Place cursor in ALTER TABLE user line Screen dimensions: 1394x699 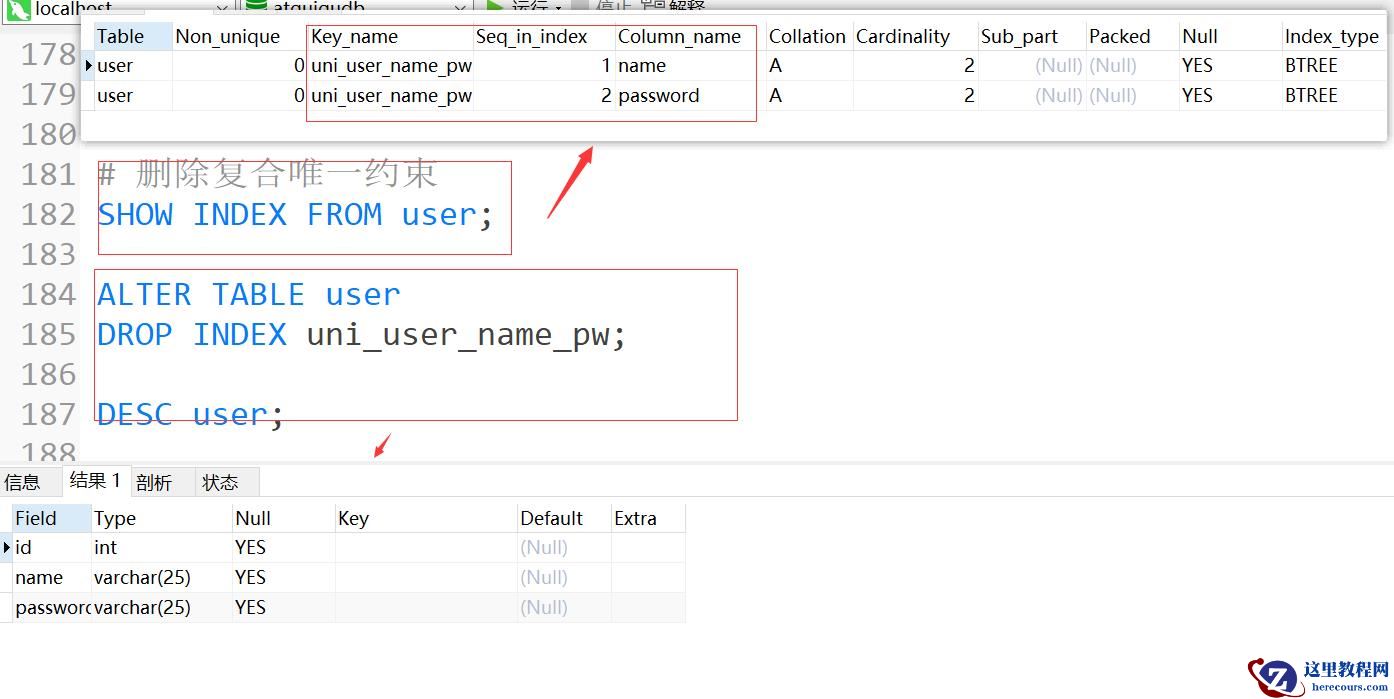click(x=249, y=294)
